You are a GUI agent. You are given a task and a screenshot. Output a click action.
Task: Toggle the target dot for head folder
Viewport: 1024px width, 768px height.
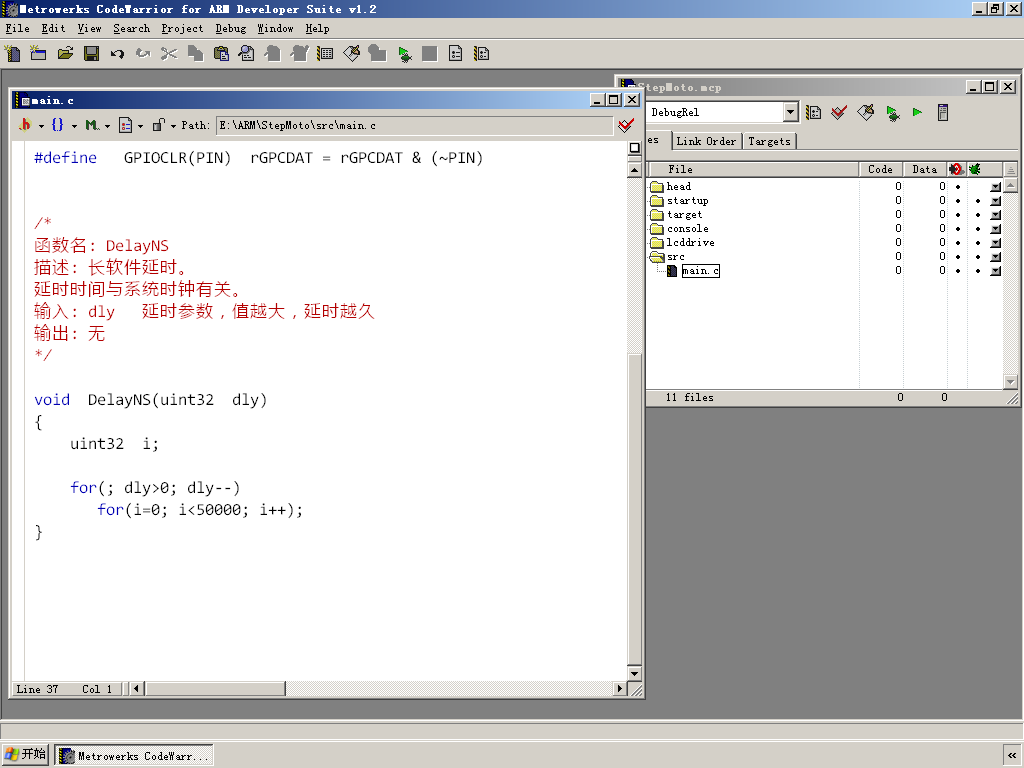[x=958, y=187]
